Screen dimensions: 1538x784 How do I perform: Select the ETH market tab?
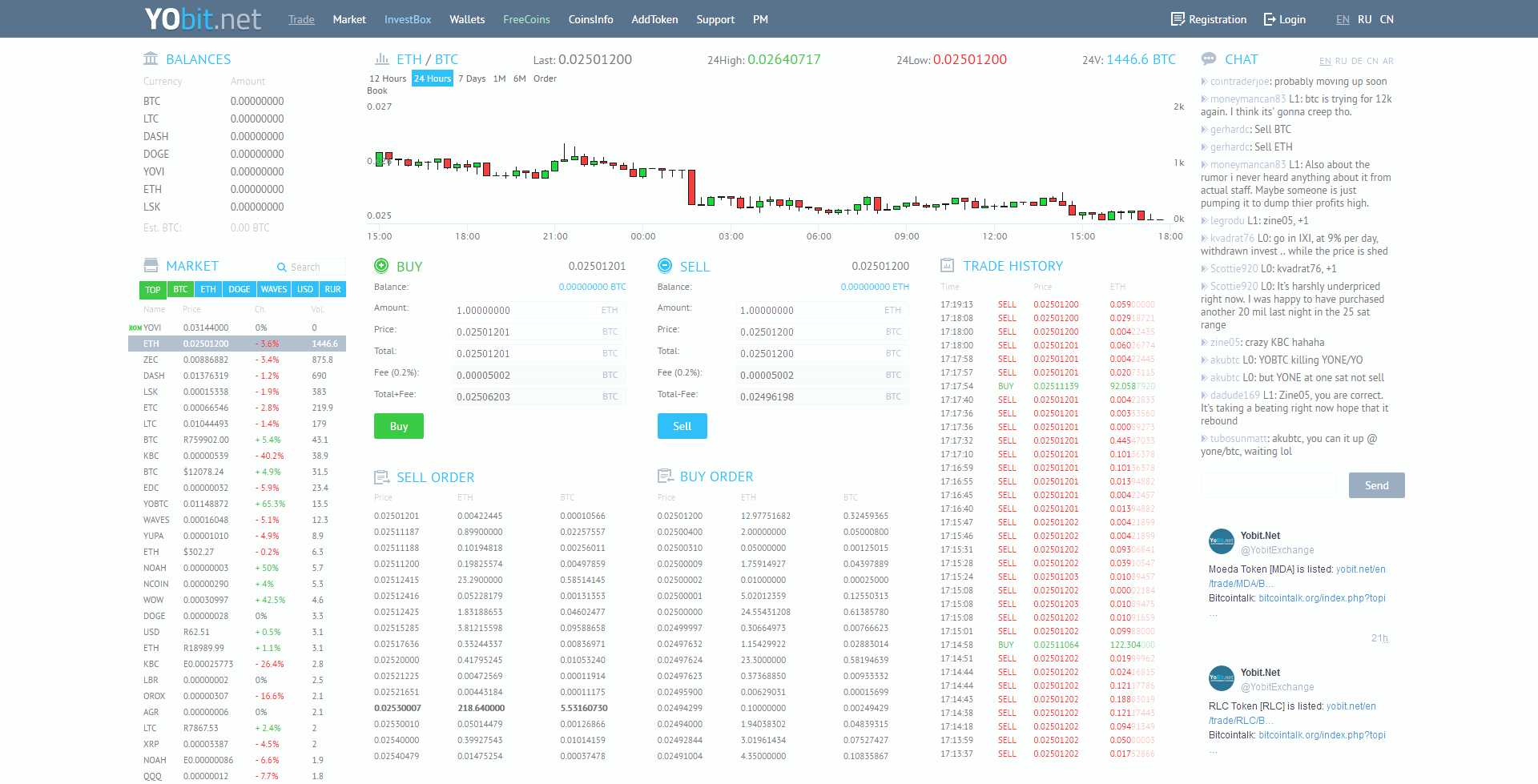(x=208, y=289)
